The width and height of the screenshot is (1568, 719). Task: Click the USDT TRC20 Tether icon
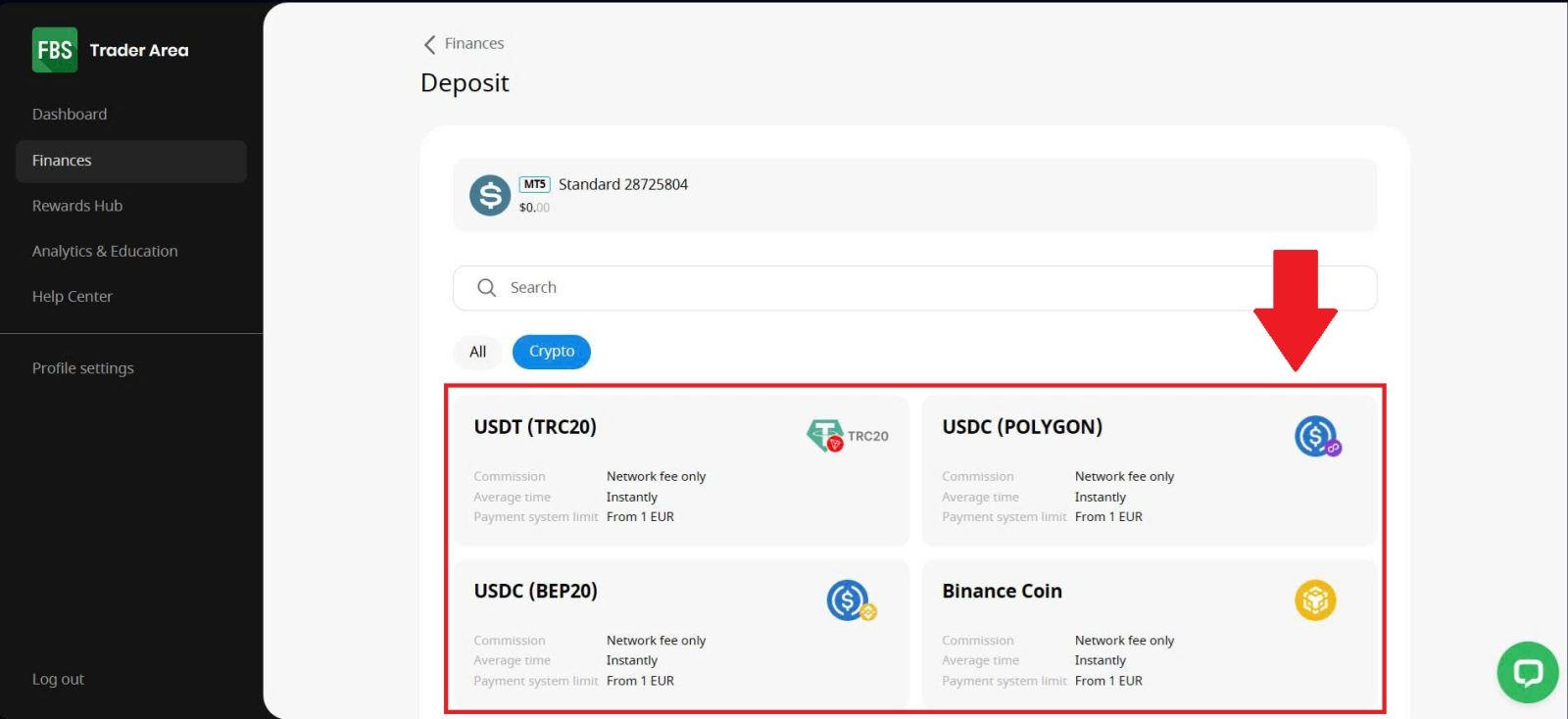[x=825, y=435]
